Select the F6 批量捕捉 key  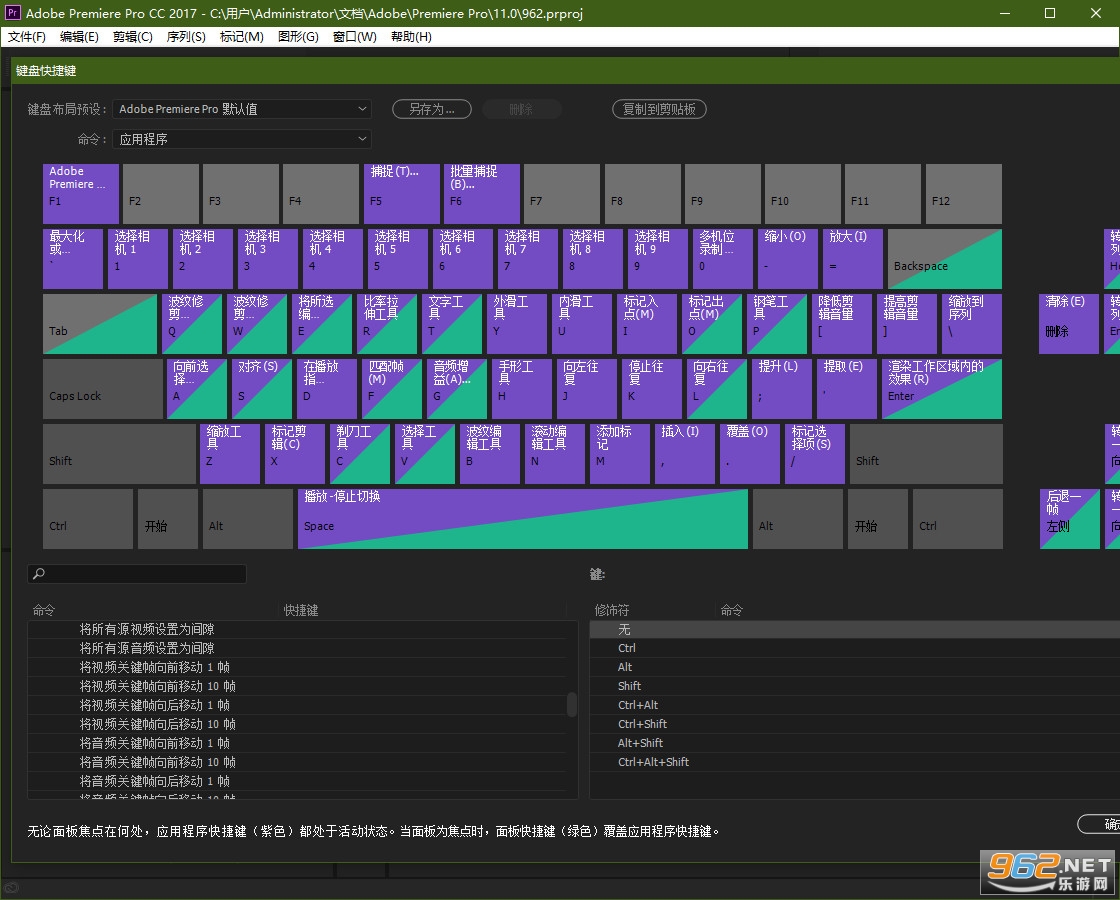coord(482,194)
